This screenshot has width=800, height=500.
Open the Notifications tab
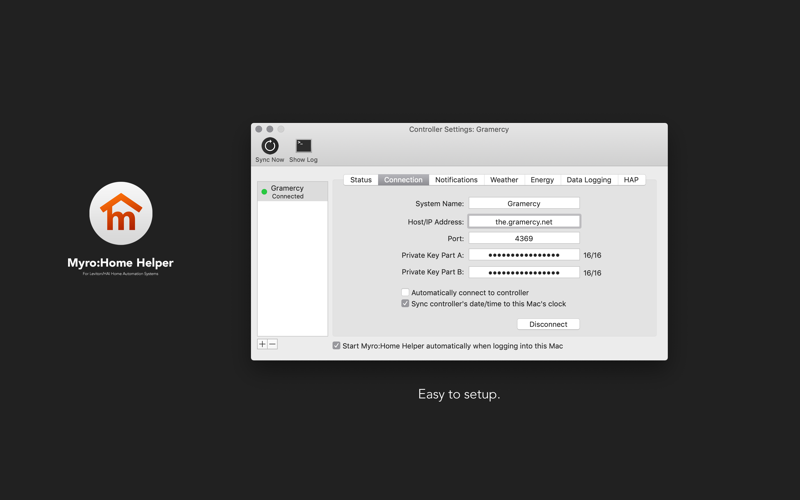[x=456, y=180]
